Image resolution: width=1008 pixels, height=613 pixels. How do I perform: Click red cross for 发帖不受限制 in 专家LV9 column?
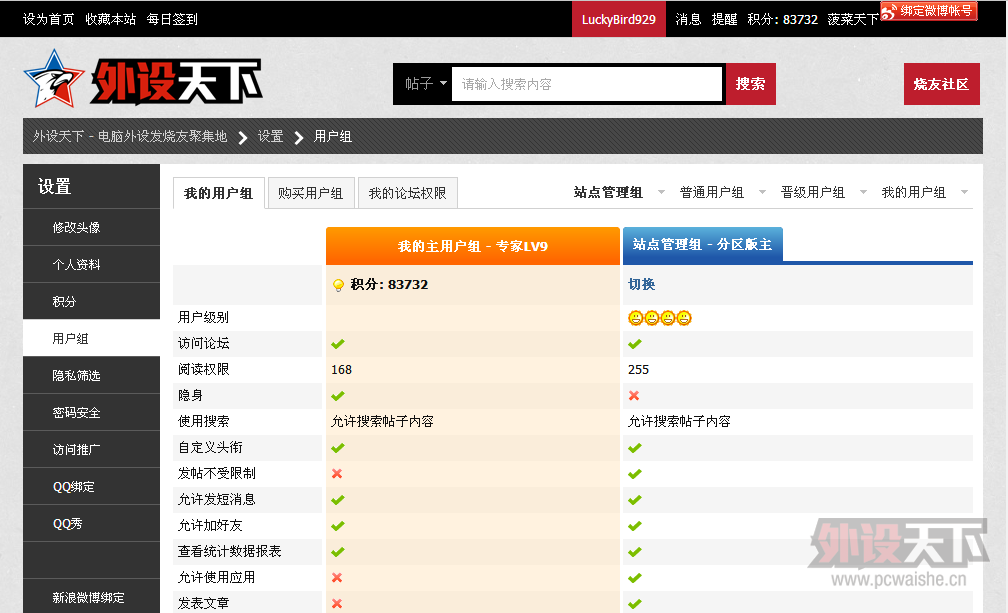(x=337, y=474)
